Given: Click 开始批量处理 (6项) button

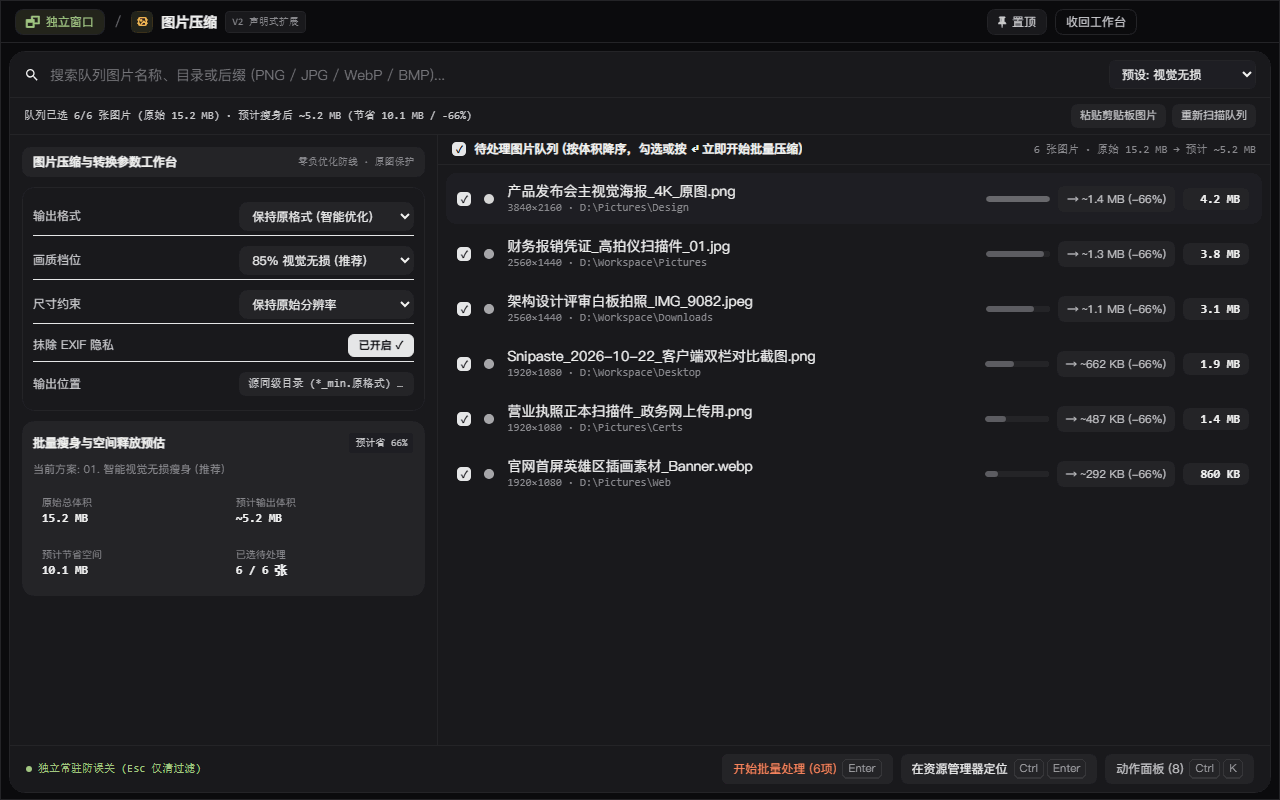Looking at the screenshot, I should click(807, 769).
